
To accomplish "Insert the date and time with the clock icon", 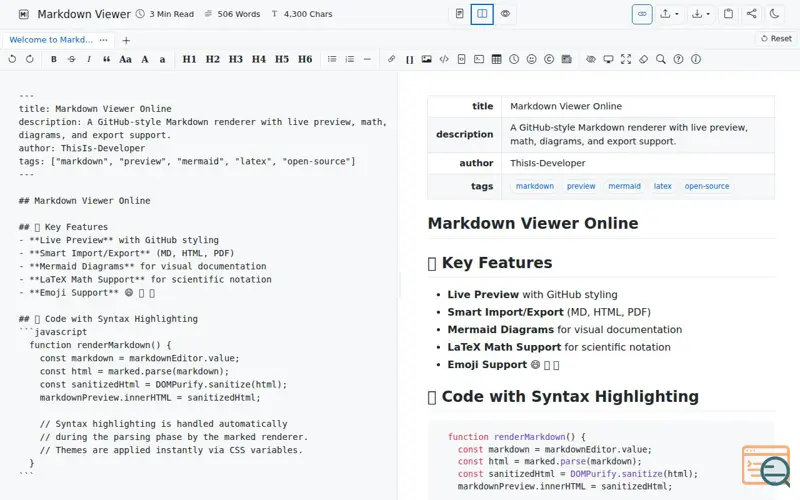I will (514, 59).
